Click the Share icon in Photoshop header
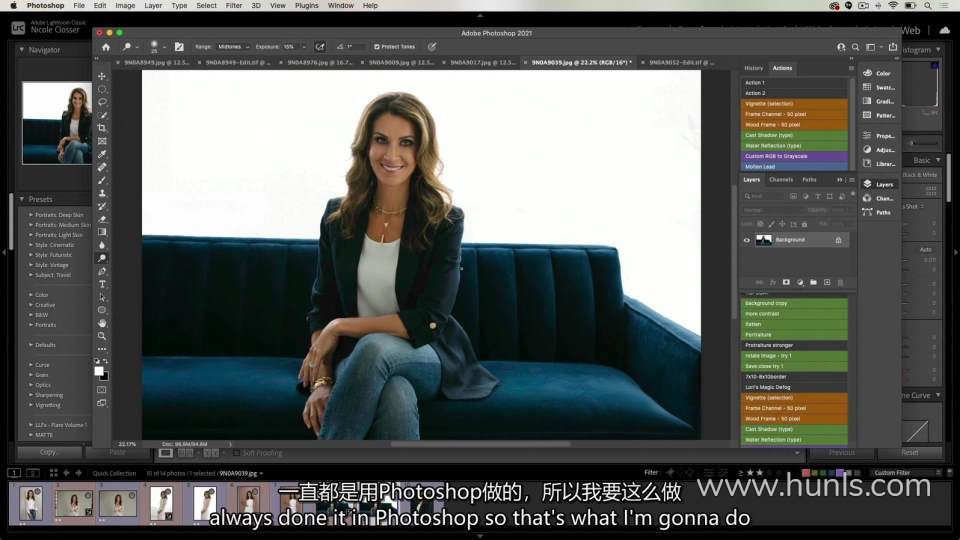The width and height of the screenshot is (960, 540). tap(893, 47)
